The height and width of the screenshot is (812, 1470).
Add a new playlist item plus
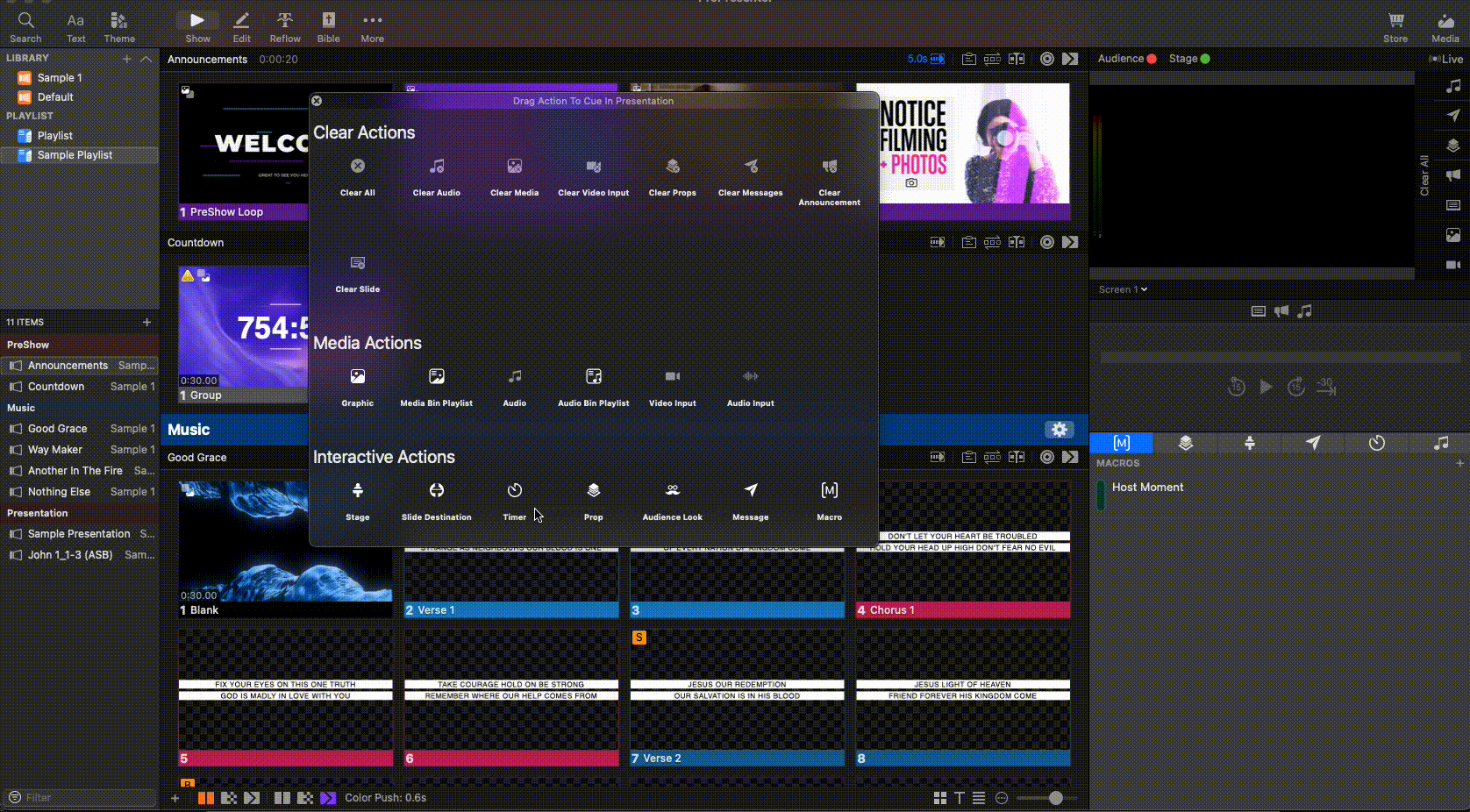click(146, 322)
